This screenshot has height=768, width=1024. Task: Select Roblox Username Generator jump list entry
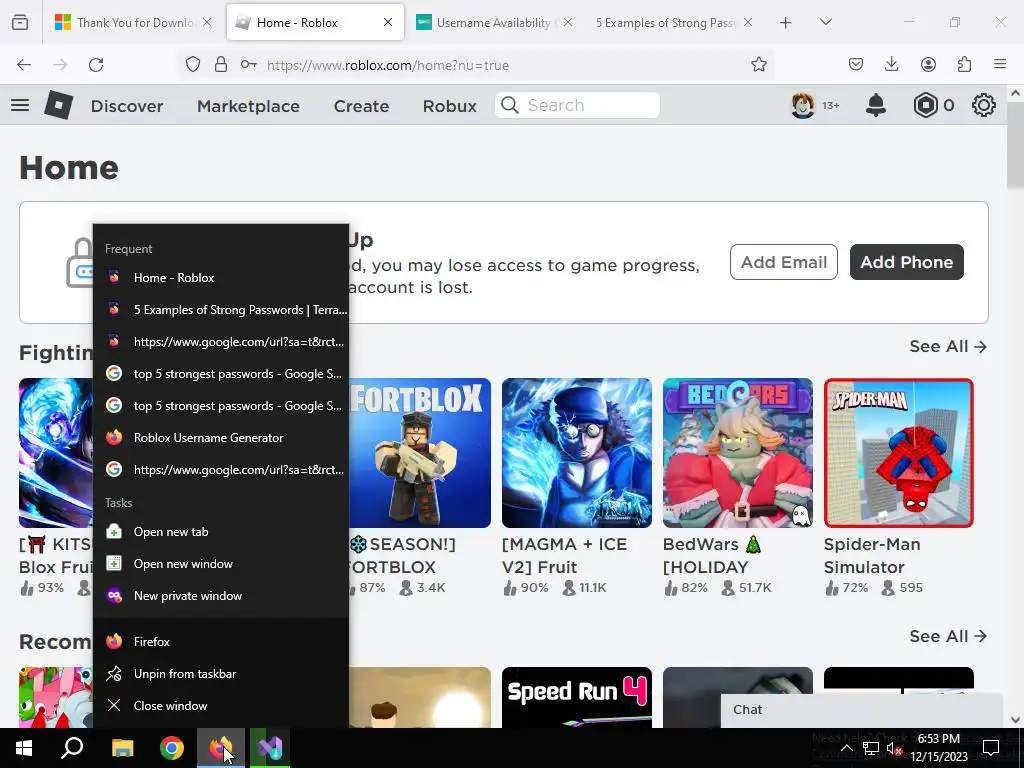pos(221,438)
